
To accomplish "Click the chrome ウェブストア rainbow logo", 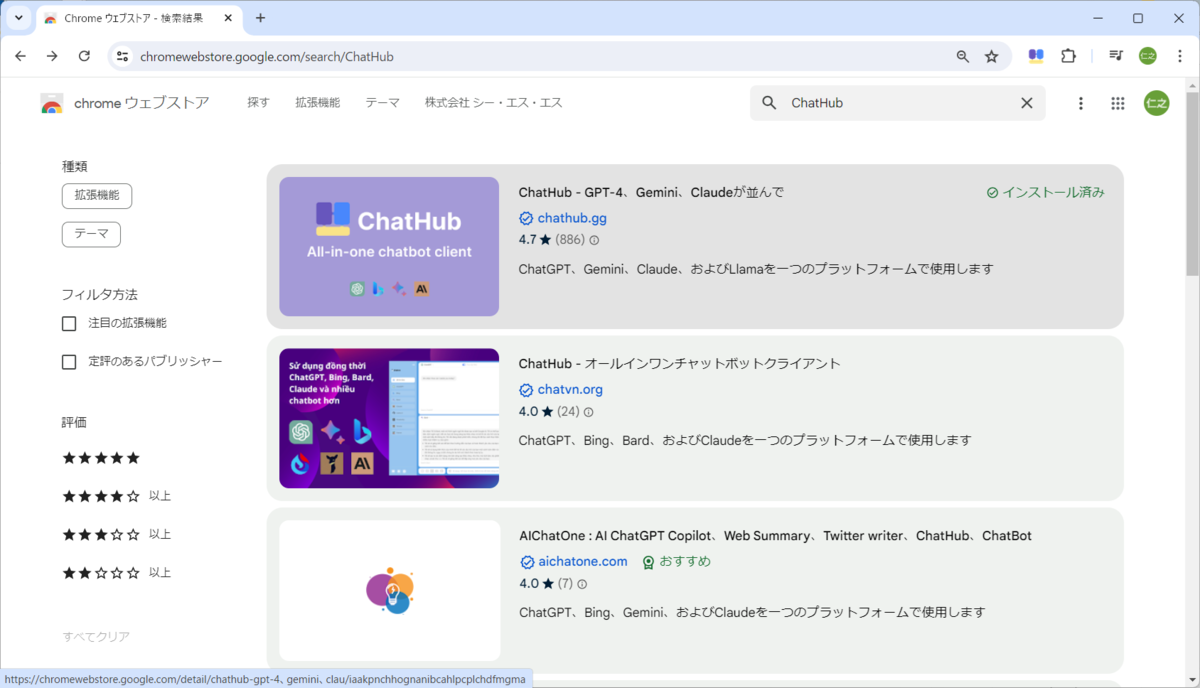I will click(x=52, y=103).
